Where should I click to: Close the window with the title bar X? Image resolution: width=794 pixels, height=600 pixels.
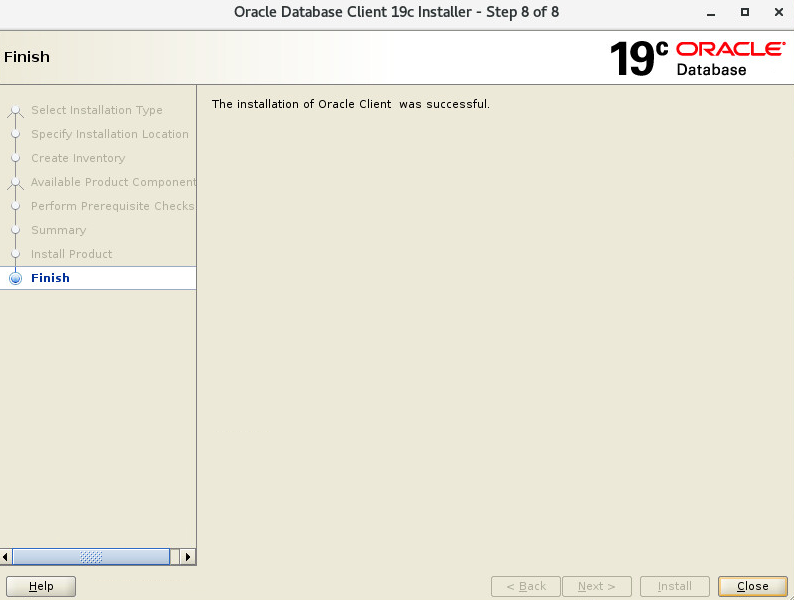tap(779, 12)
